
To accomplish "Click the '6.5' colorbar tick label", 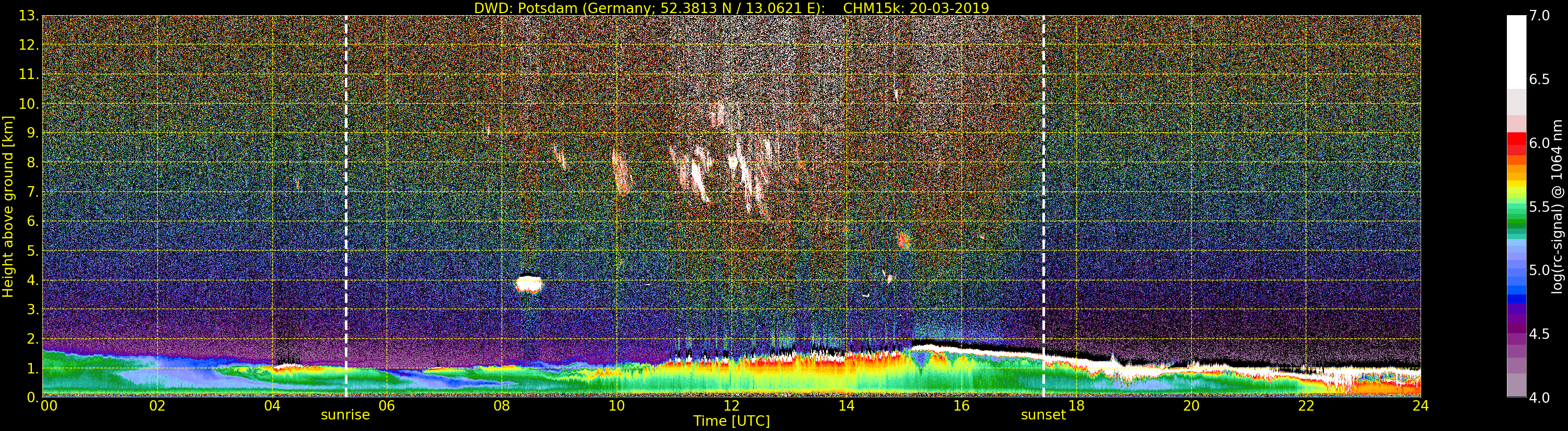I will tap(1539, 80).
